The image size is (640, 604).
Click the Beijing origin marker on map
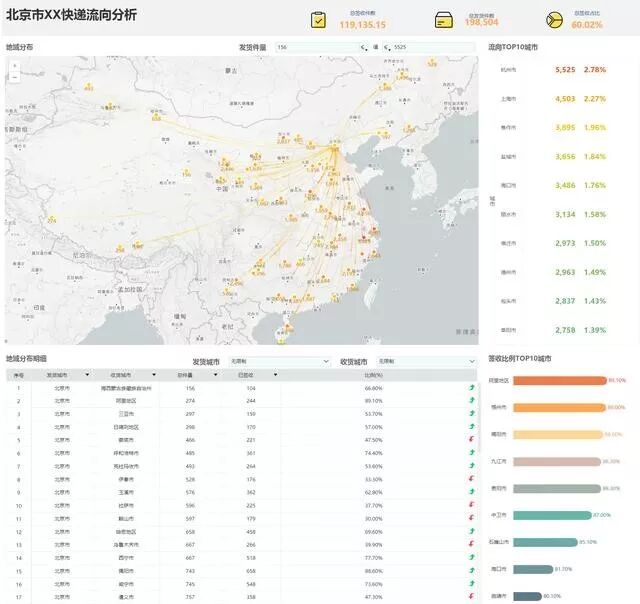pyautogui.click(x=334, y=148)
